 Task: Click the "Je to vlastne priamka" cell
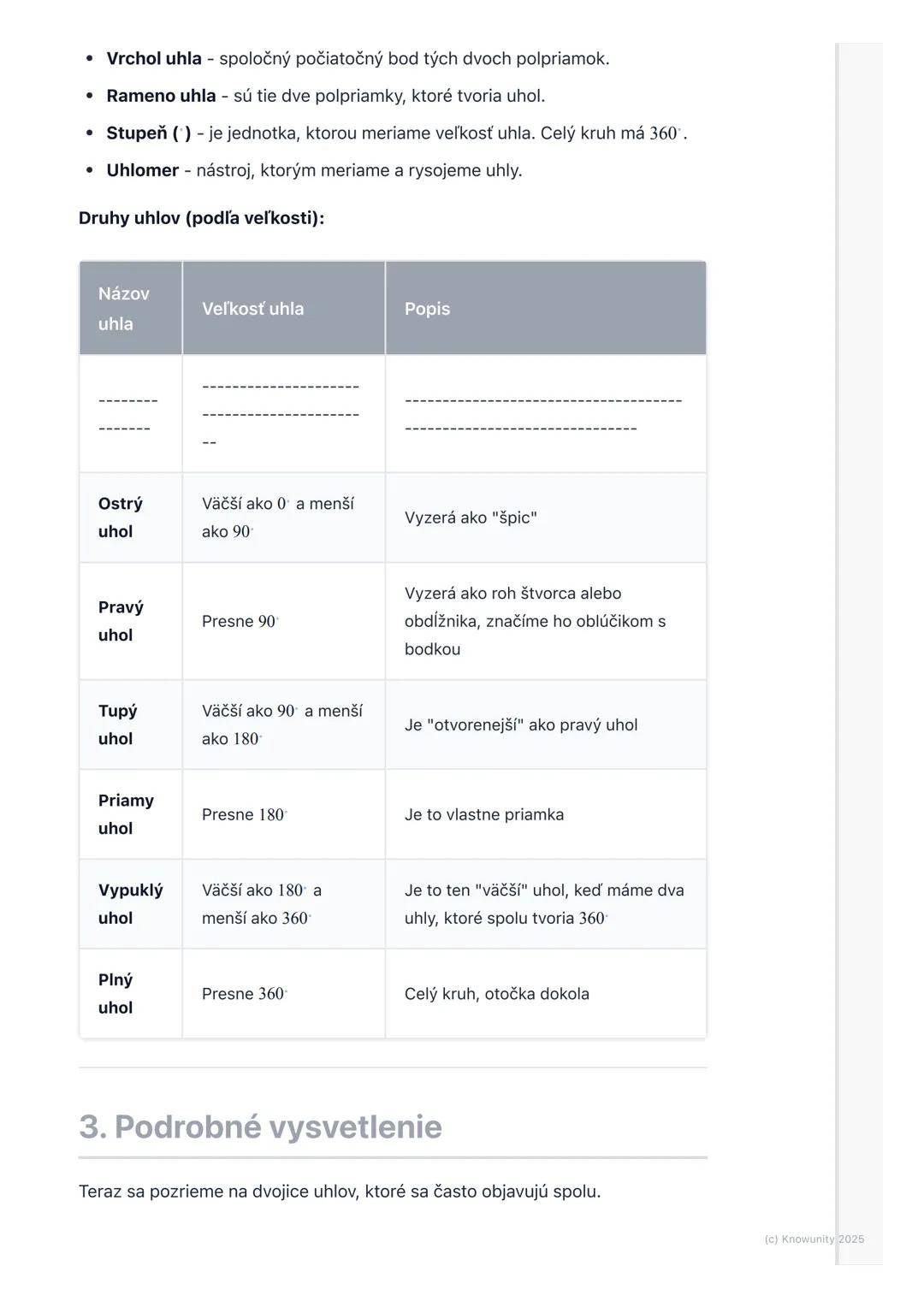484,814
